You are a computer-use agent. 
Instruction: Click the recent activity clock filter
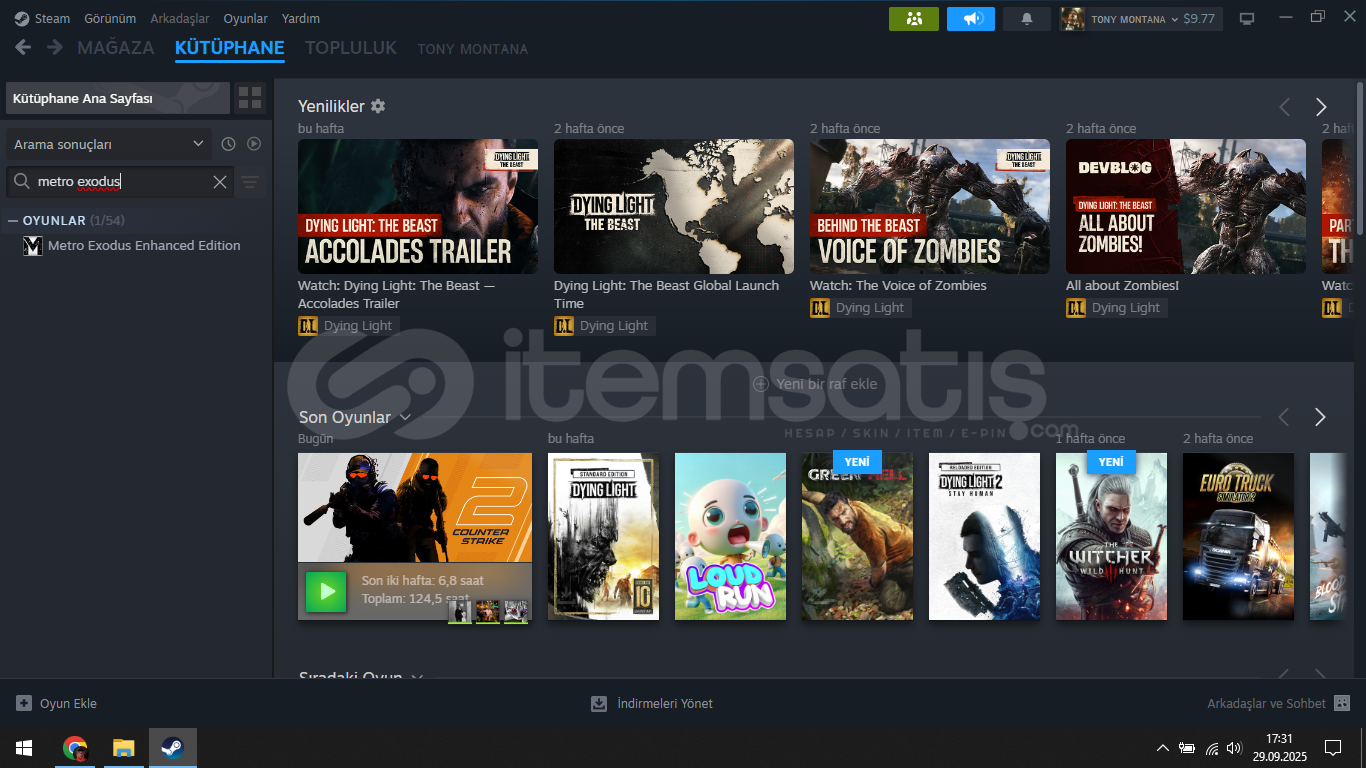click(x=228, y=144)
